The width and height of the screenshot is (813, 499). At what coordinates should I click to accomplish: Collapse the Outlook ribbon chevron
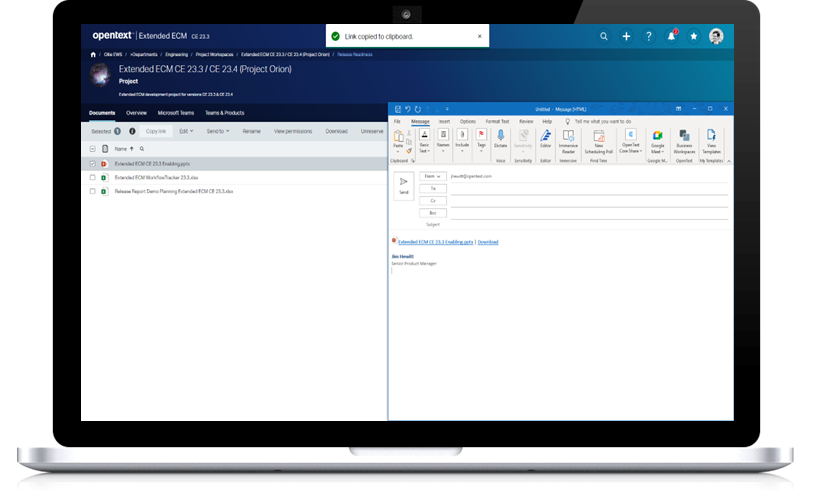[728, 161]
